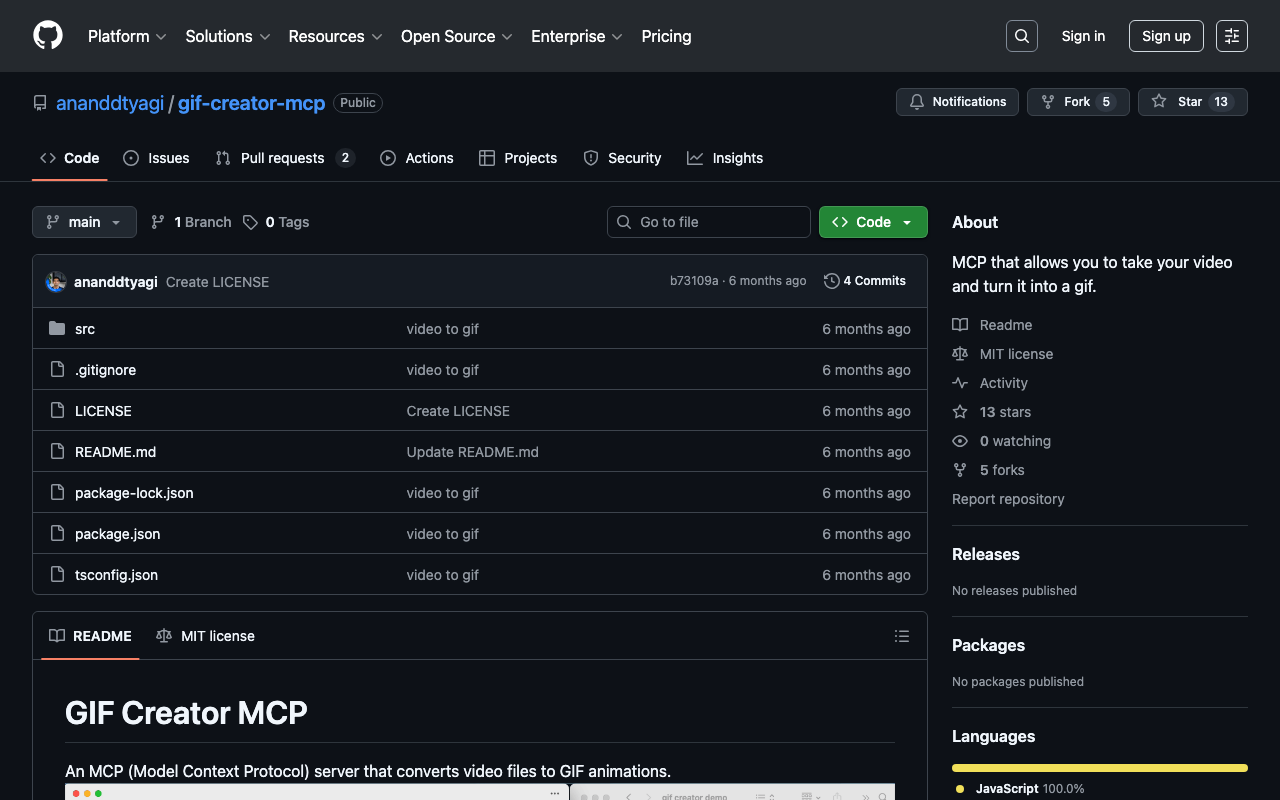
Task: Open the green Code dropdown
Action: (872, 222)
